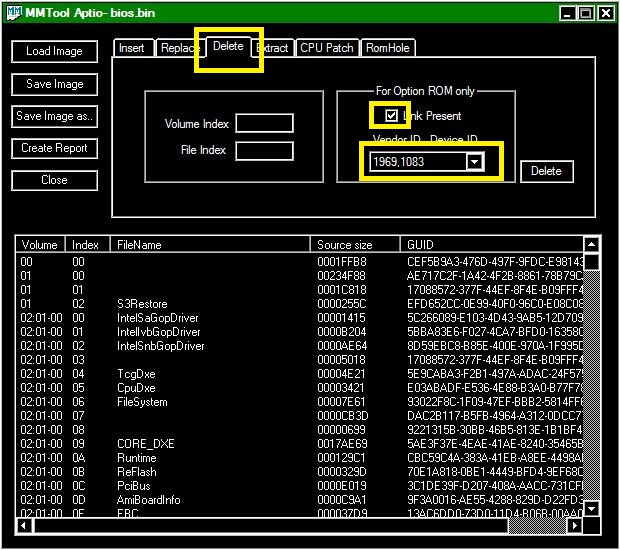
Task: Minimize the MMTool window
Action: [567, 13]
